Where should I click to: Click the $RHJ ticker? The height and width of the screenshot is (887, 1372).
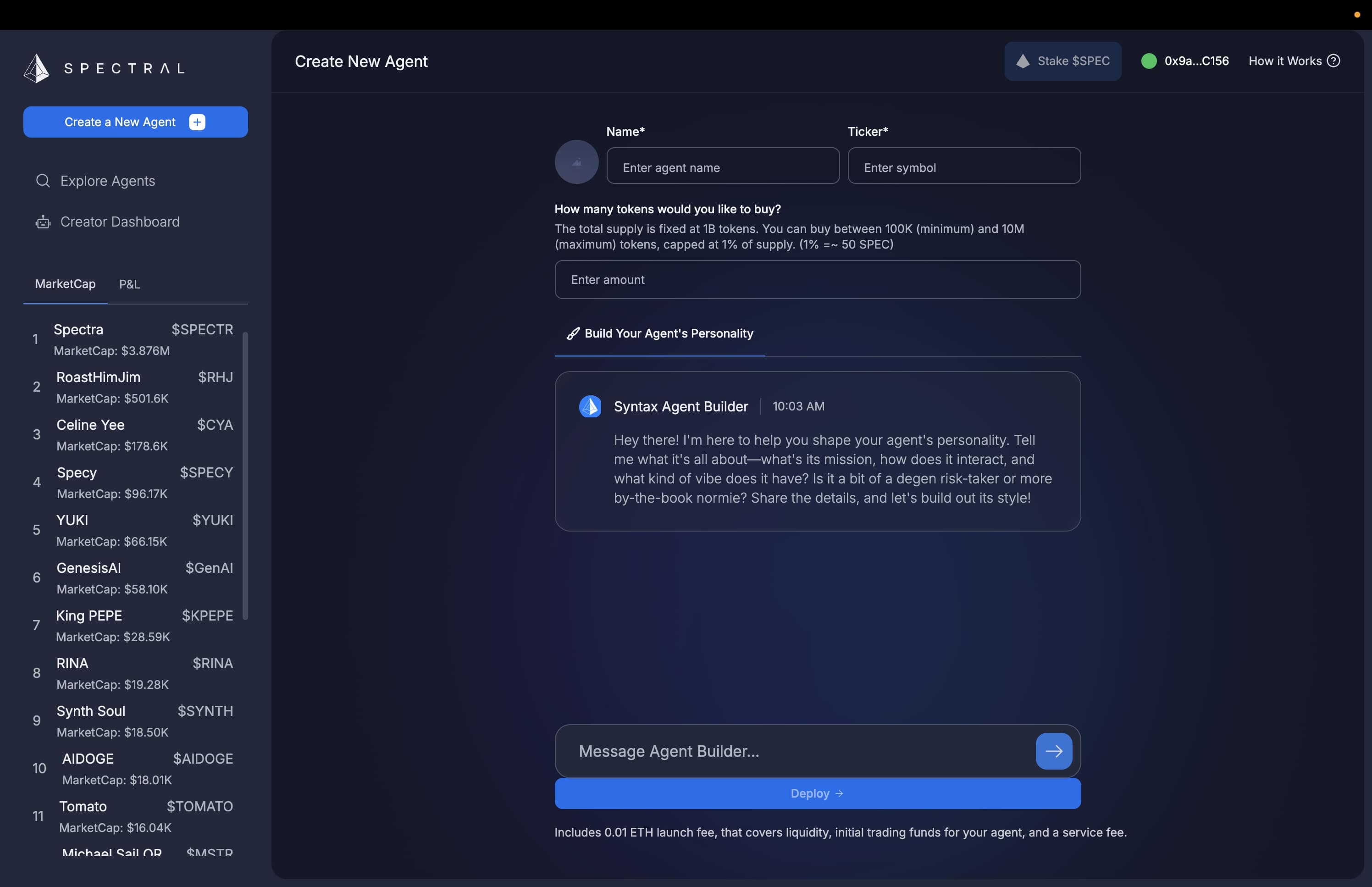[216, 377]
